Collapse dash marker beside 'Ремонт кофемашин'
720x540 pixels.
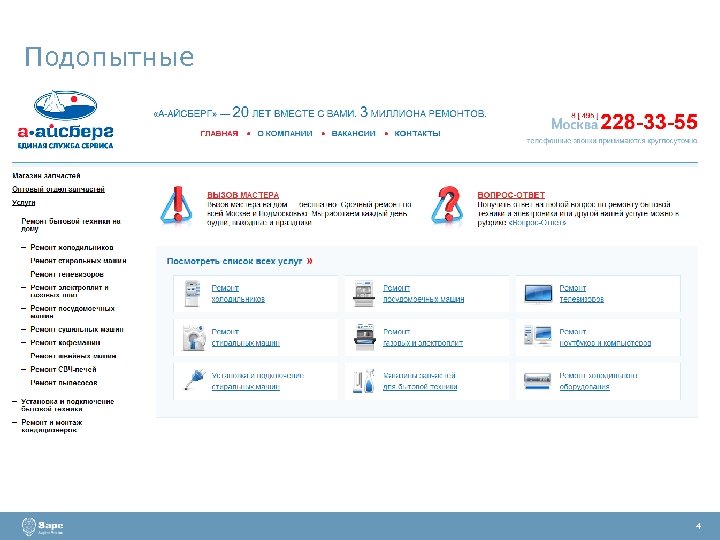(x=23, y=343)
